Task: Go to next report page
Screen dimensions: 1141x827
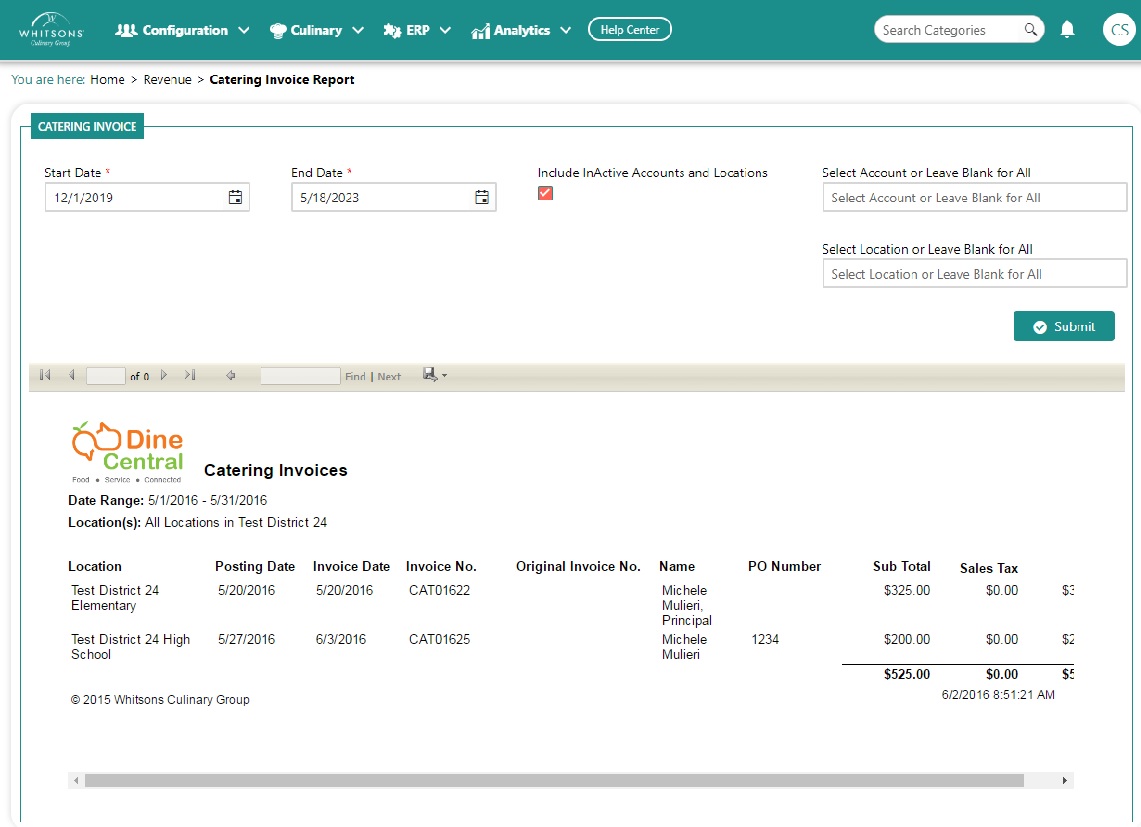Action: (164, 376)
